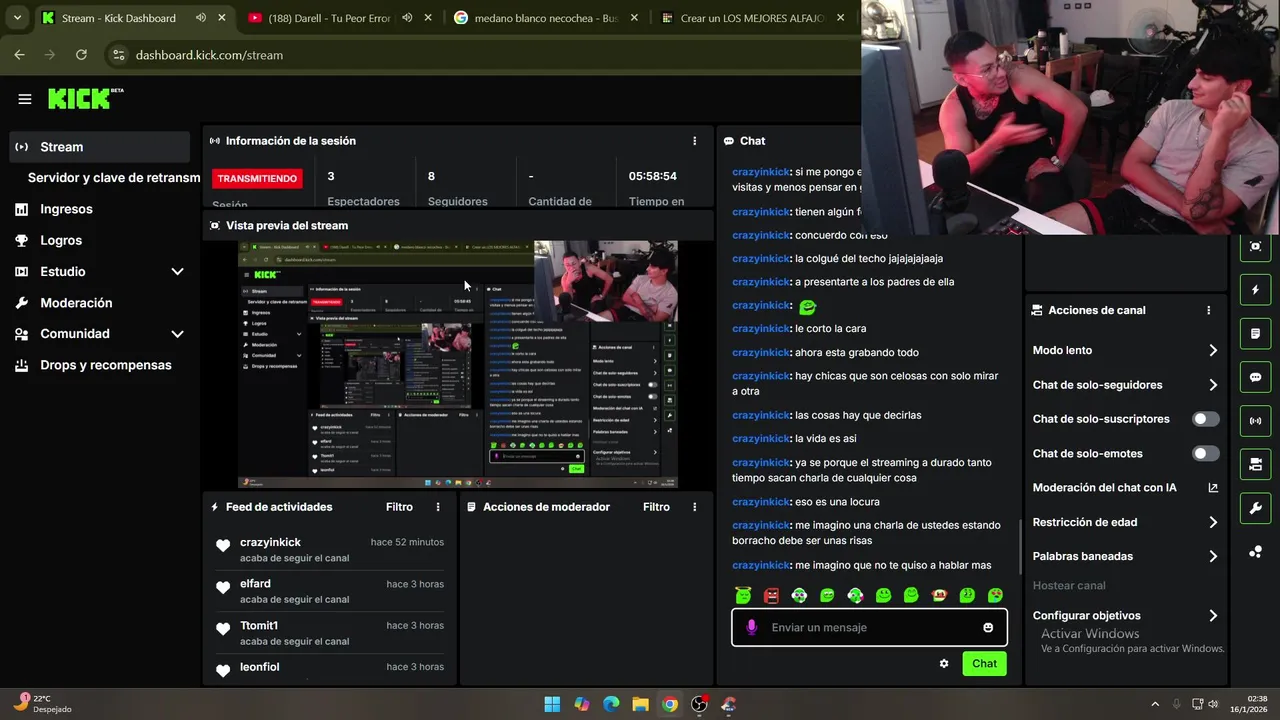Expand Palabras baneadas options
1280x720 pixels.
coord(1213,556)
